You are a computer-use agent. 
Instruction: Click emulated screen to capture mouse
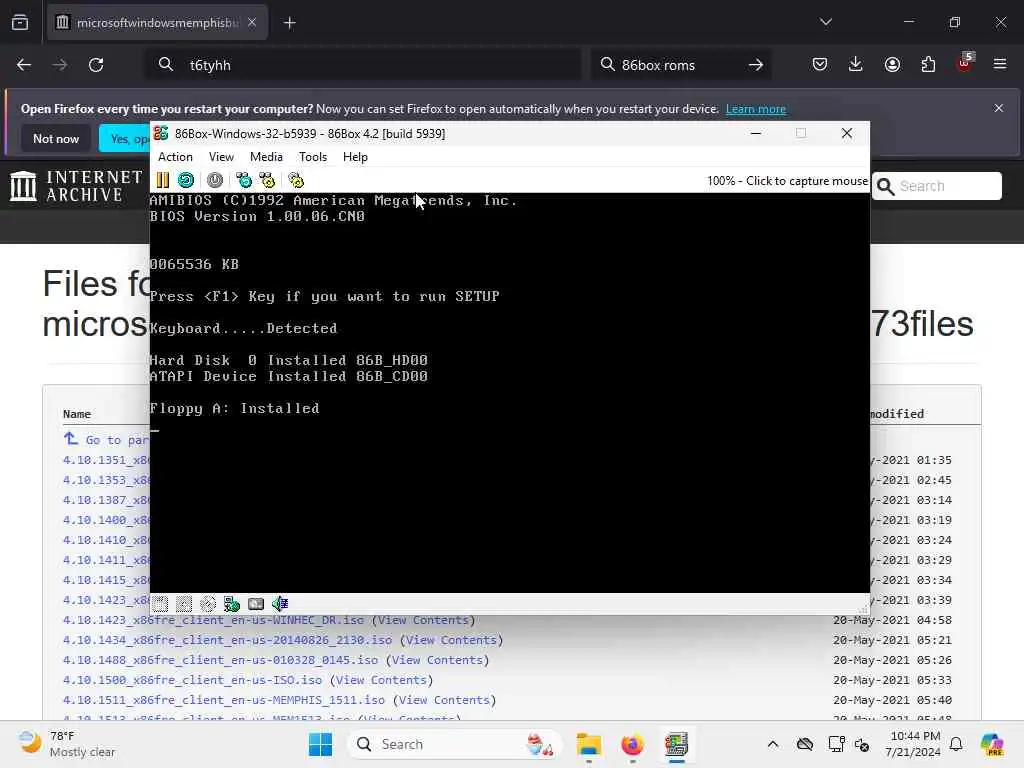(x=509, y=392)
